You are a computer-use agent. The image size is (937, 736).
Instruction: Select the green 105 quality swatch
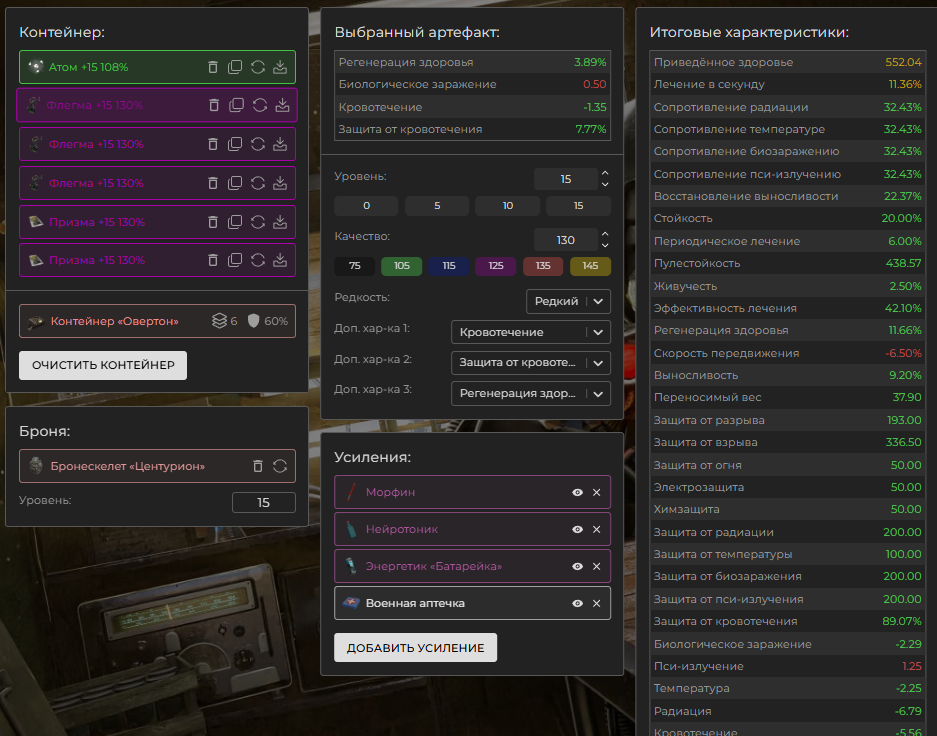pyautogui.click(x=402, y=266)
